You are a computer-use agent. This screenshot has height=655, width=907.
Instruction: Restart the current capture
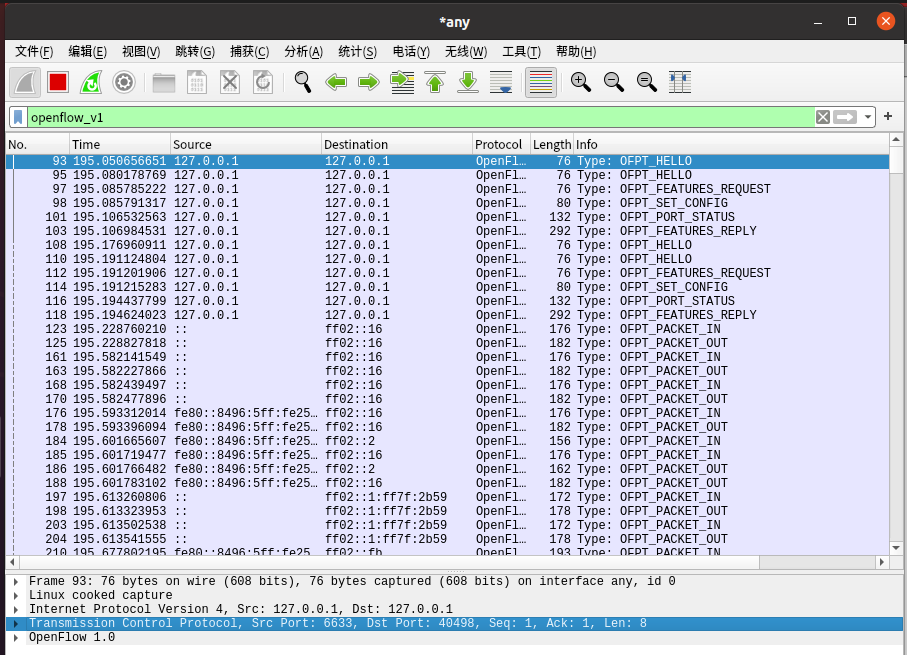[x=91, y=82]
